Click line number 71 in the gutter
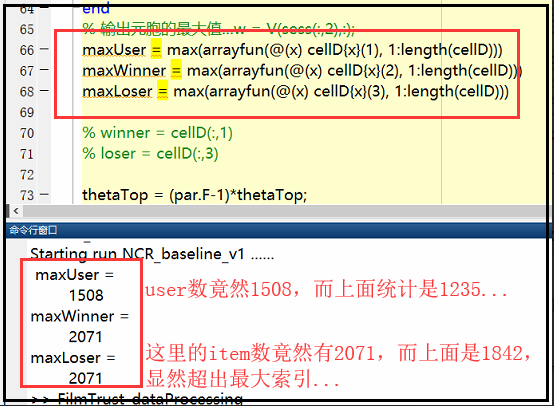554x406 pixels. pos(27,154)
